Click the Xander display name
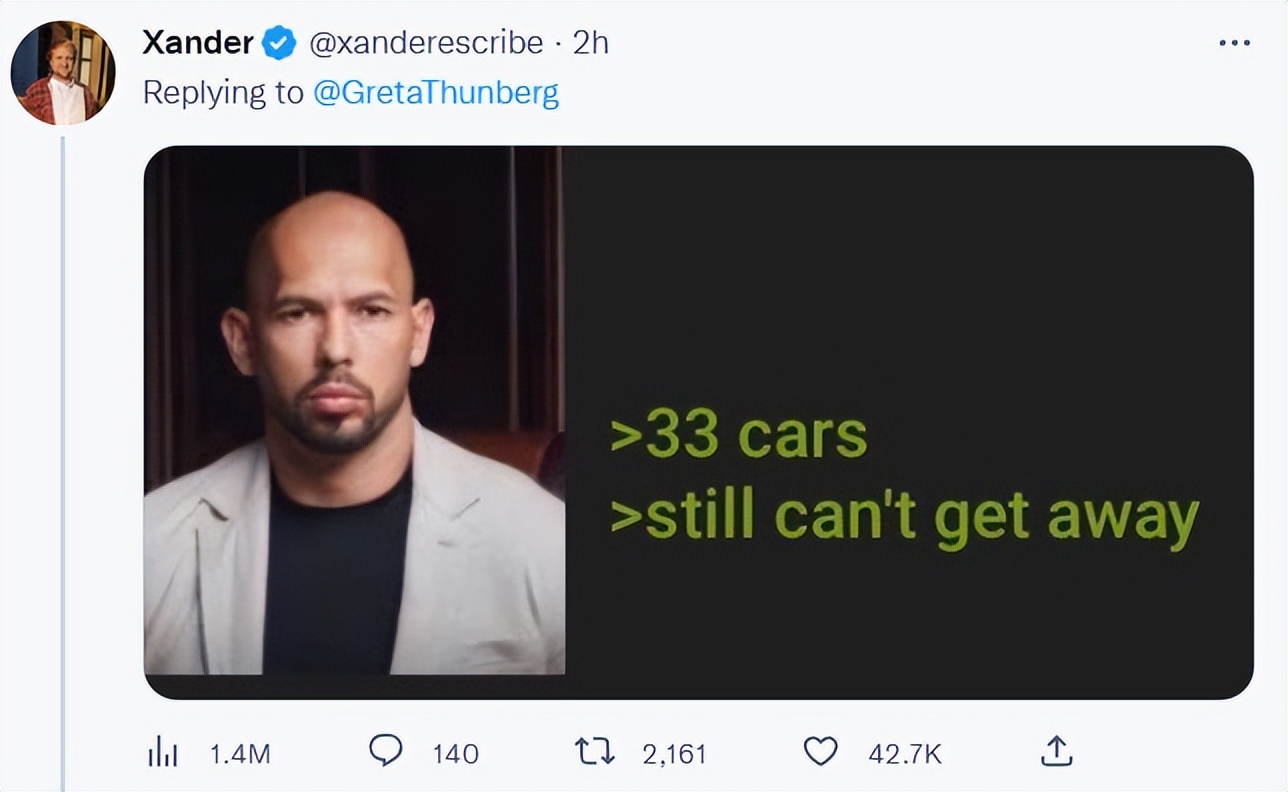1288x792 pixels. [x=197, y=43]
